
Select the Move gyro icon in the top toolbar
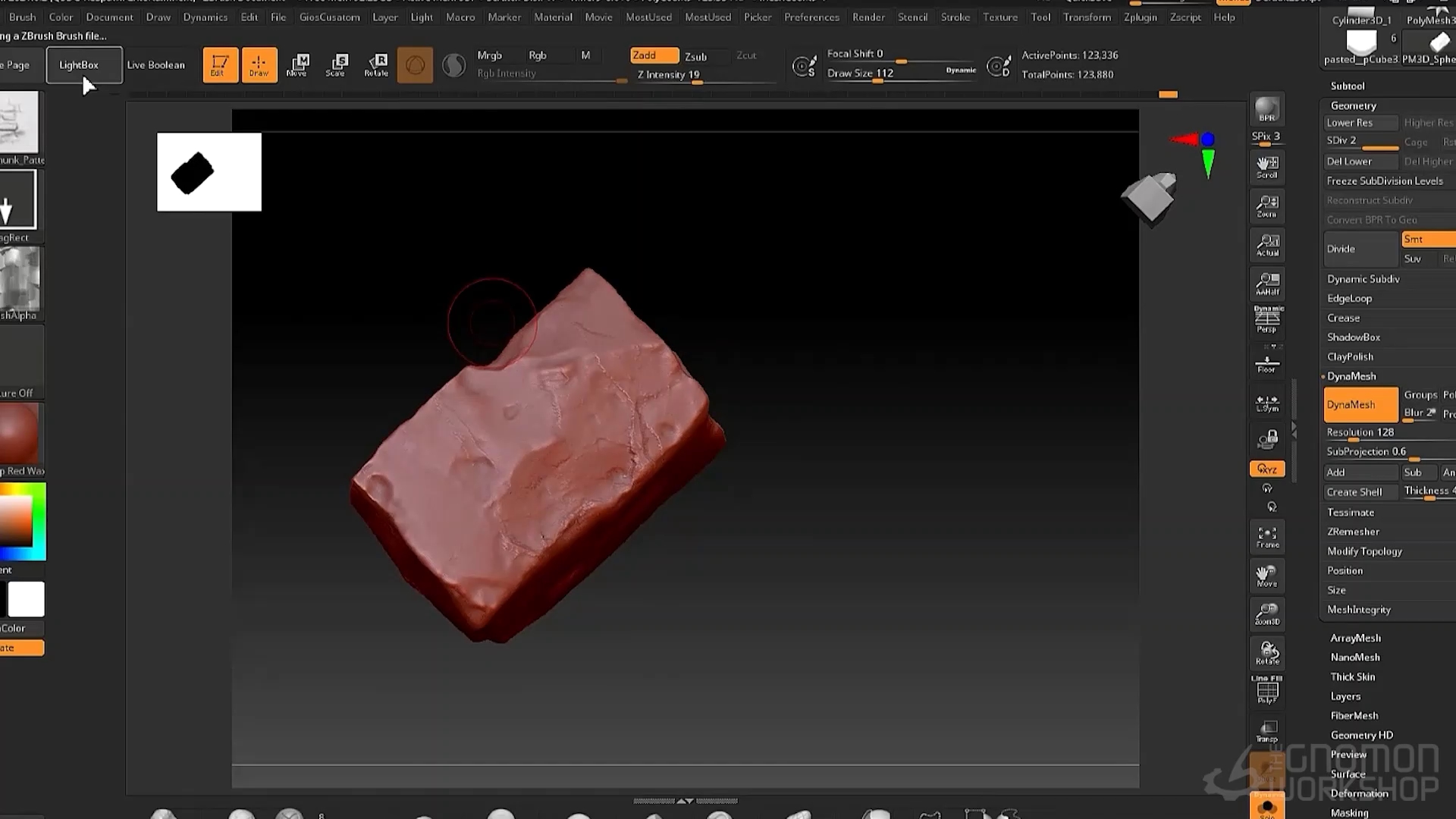(298, 64)
